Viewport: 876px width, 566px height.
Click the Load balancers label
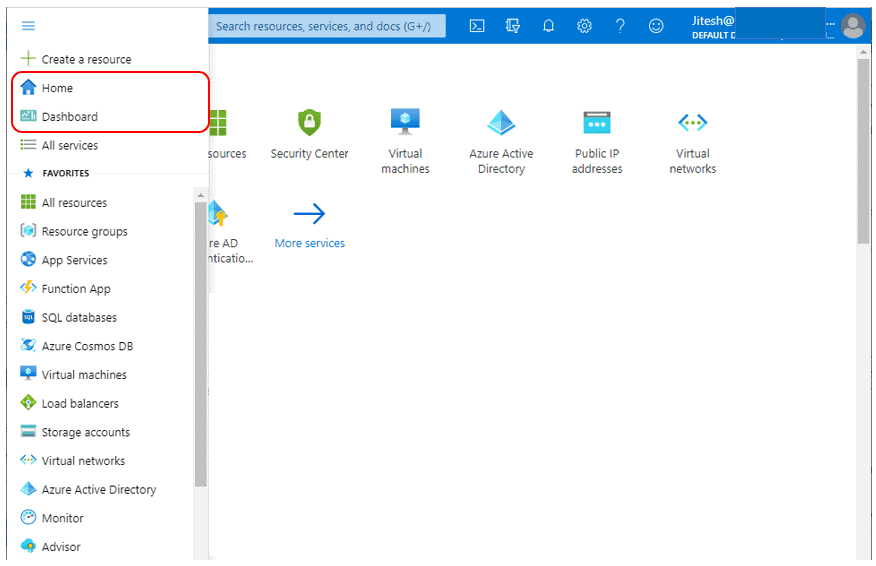tap(80, 403)
